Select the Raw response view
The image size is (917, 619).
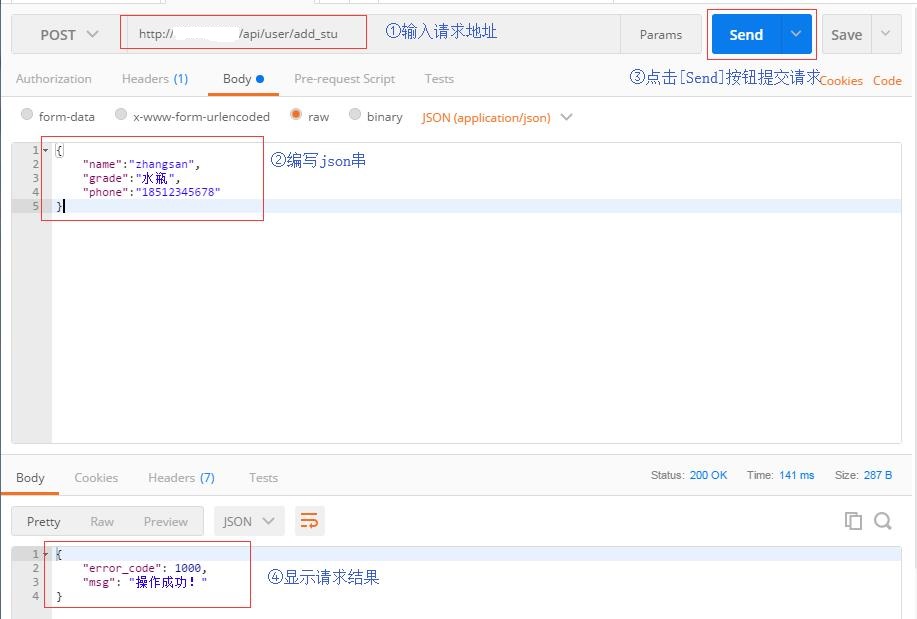point(102,521)
